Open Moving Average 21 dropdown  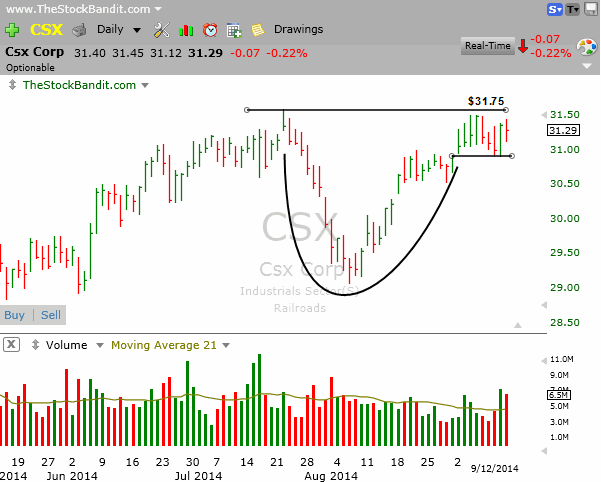226,345
